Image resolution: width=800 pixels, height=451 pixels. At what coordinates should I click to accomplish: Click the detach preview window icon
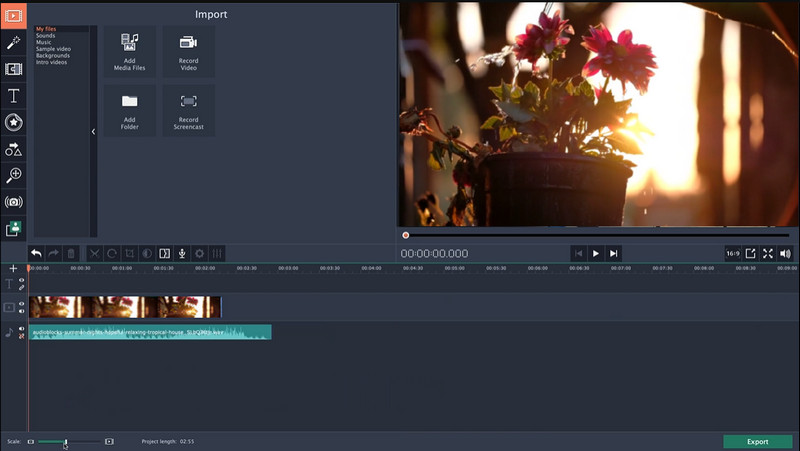pyautogui.click(x=751, y=253)
